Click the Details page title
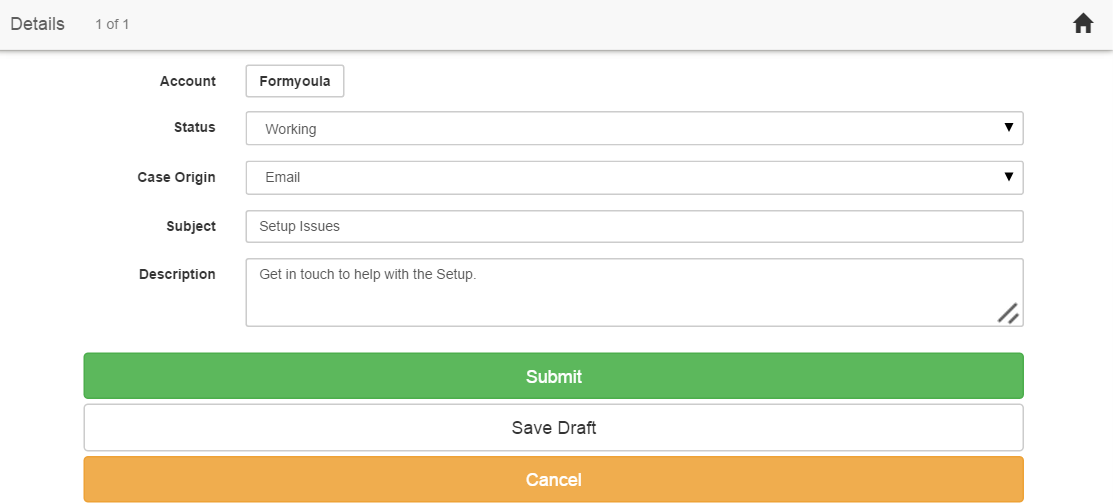This screenshot has height=504, width=1114. click(38, 24)
